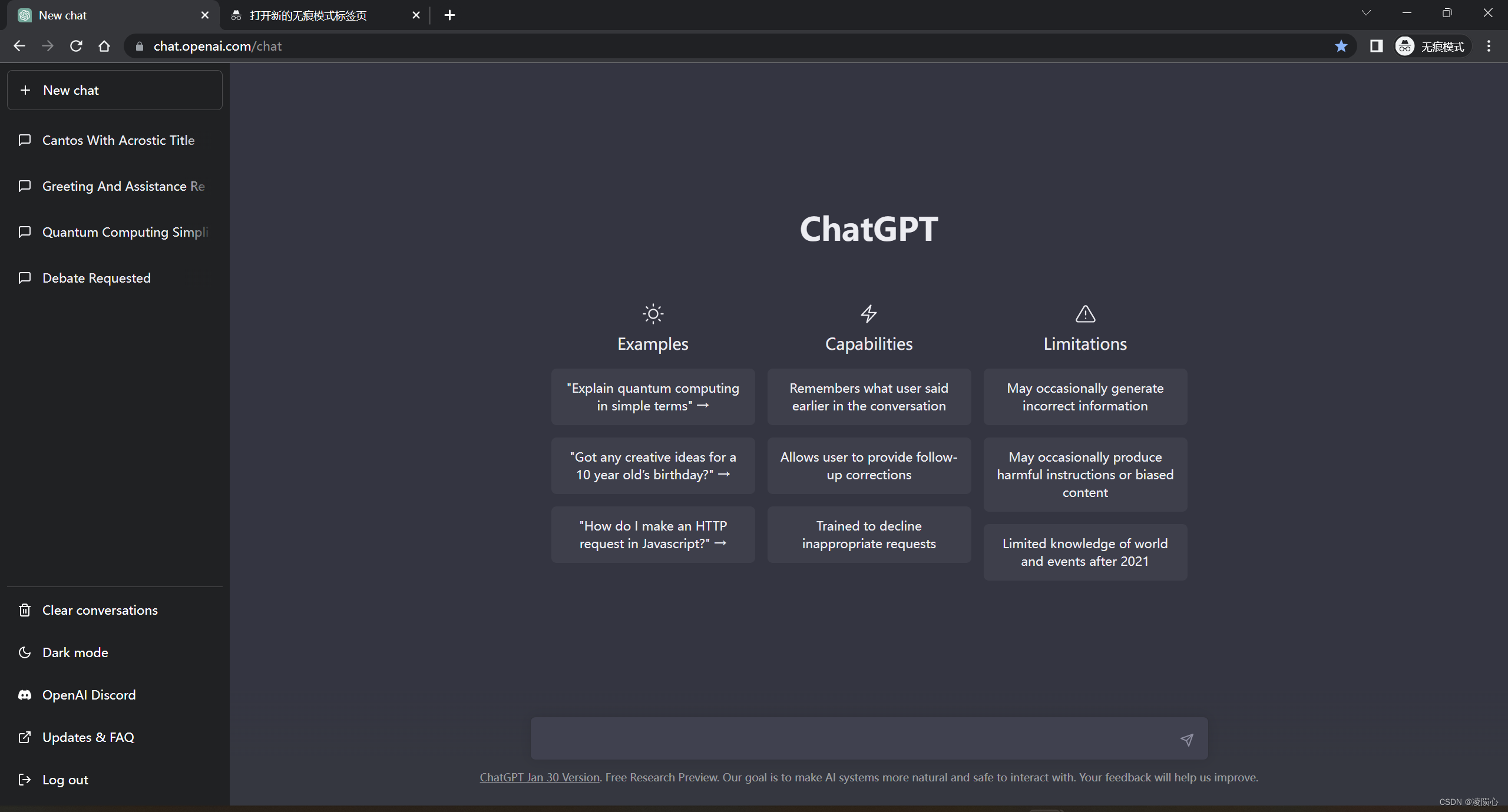The height and width of the screenshot is (812, 1508).
Task: Select "How do I make an HTTP request" example
Action: coord(653,535)
